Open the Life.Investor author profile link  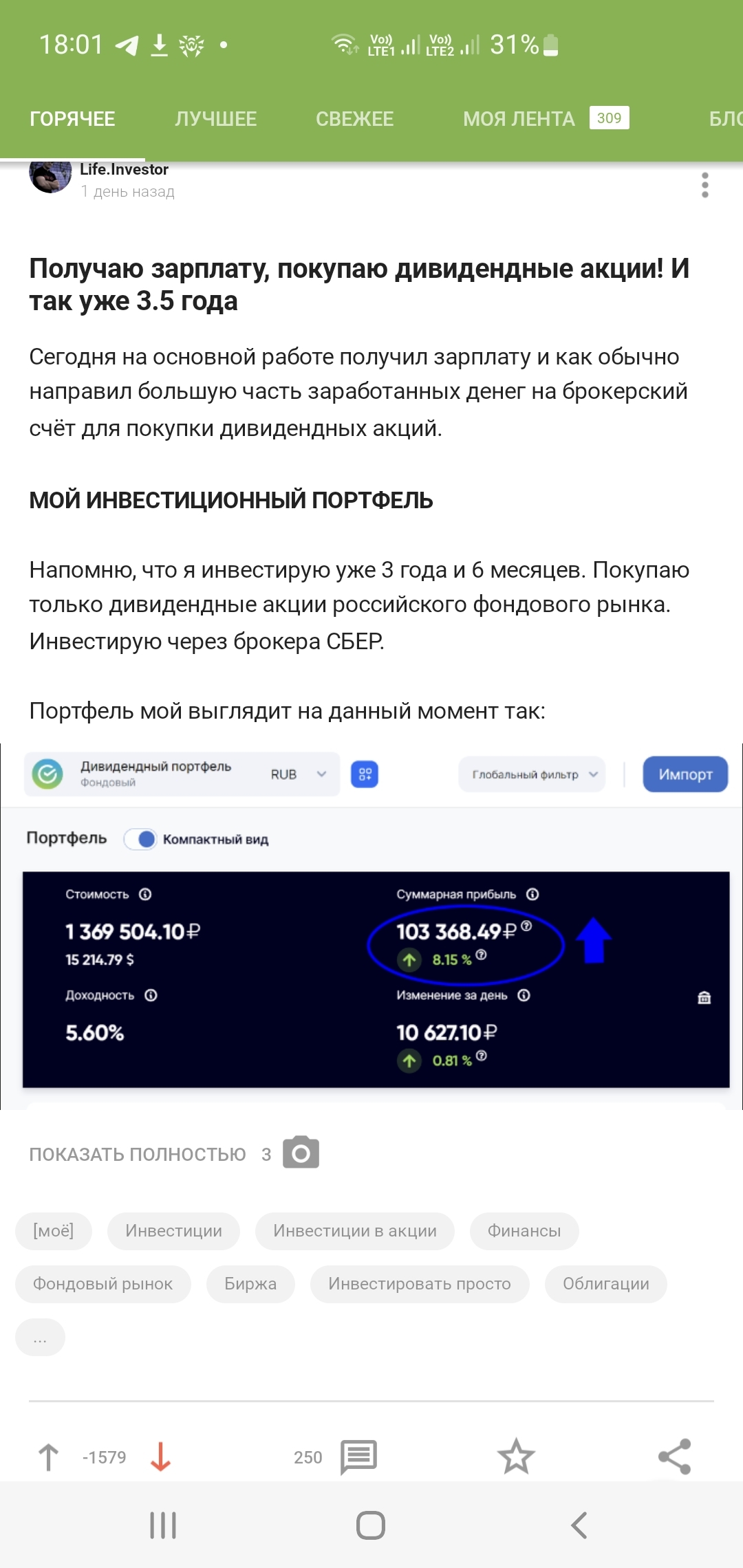124,170
